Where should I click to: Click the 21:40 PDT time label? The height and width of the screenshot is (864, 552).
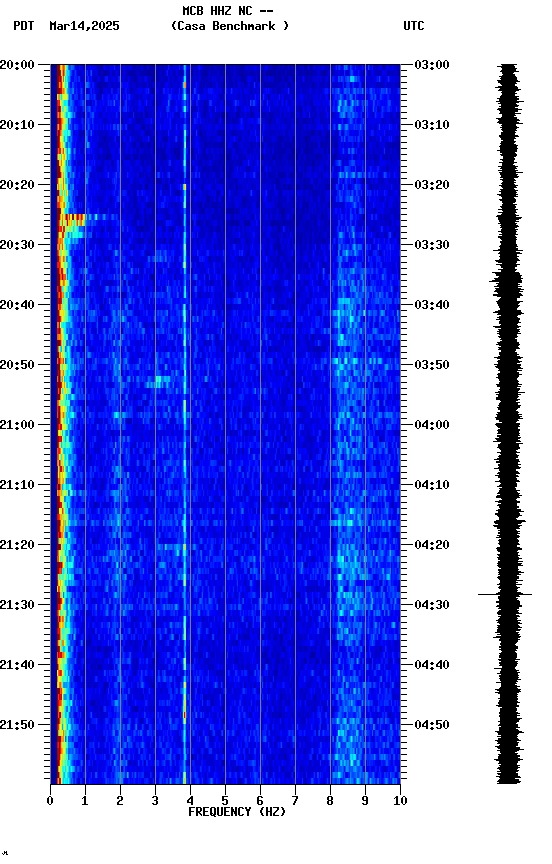coord(17,666)
